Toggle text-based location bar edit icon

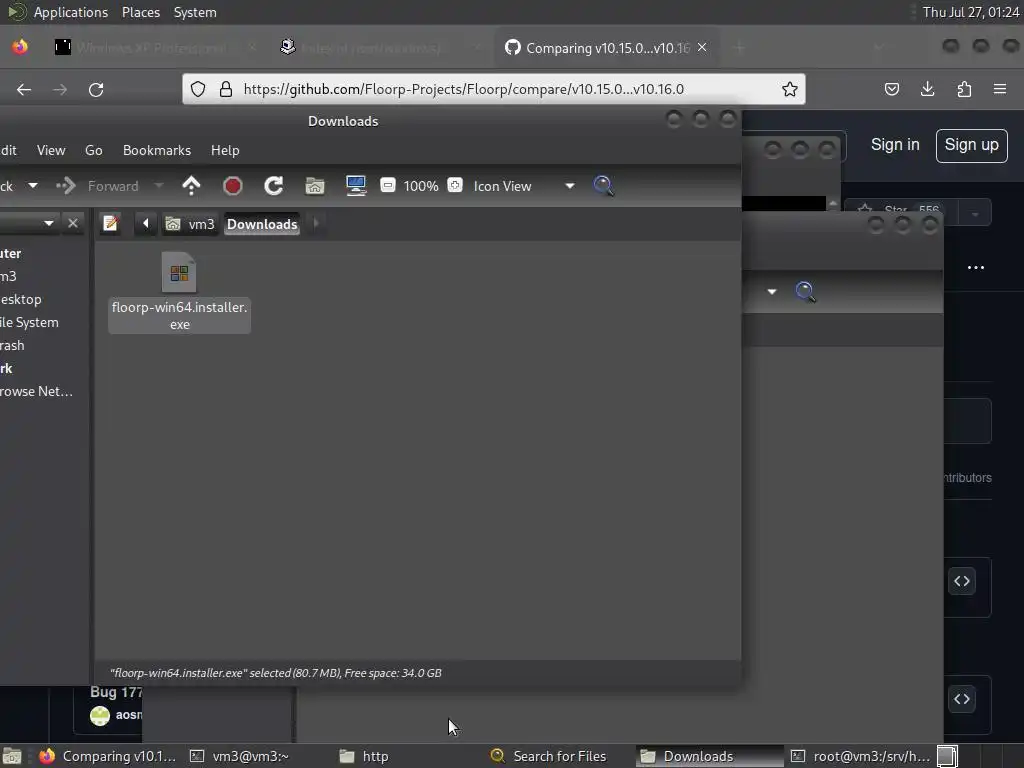pos(110,223)
